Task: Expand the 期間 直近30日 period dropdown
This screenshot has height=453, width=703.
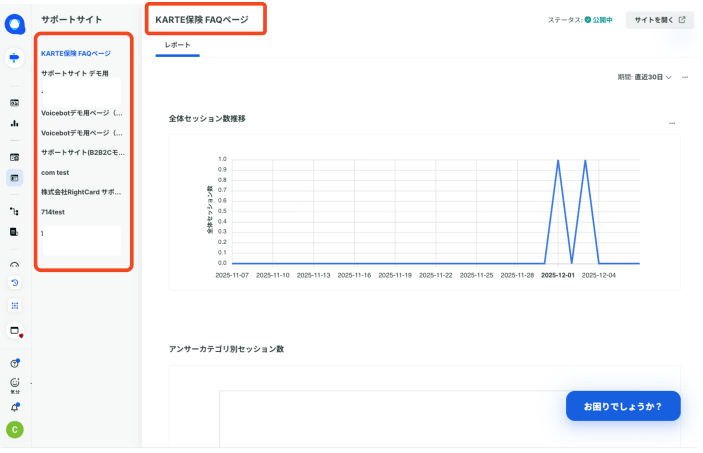Action: 645,78
